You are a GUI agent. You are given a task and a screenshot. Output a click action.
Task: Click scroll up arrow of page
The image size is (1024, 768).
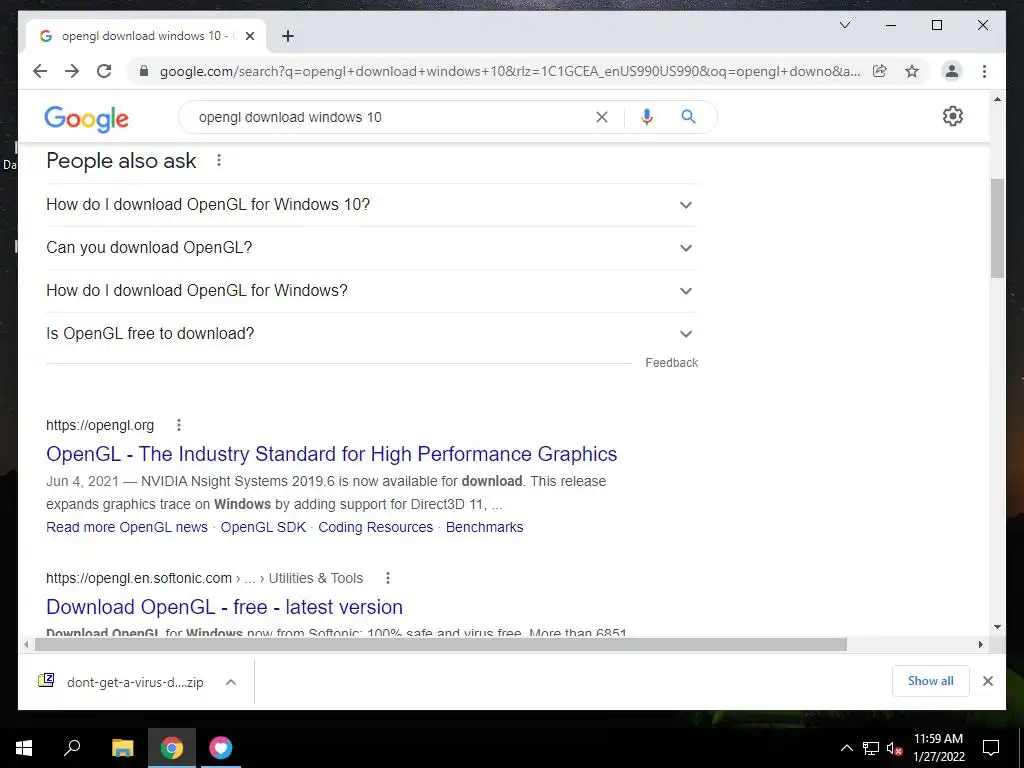997,99
